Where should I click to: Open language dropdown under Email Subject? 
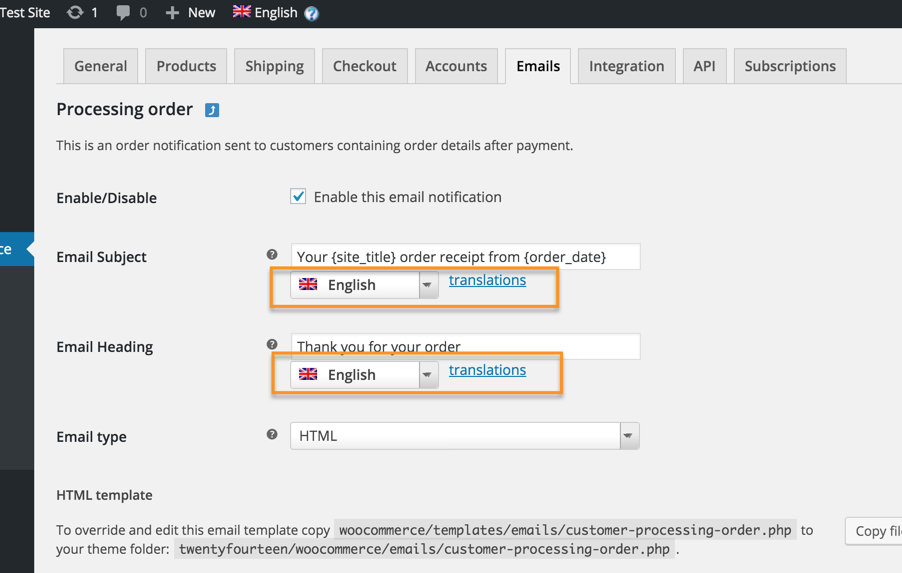point(364,285)
